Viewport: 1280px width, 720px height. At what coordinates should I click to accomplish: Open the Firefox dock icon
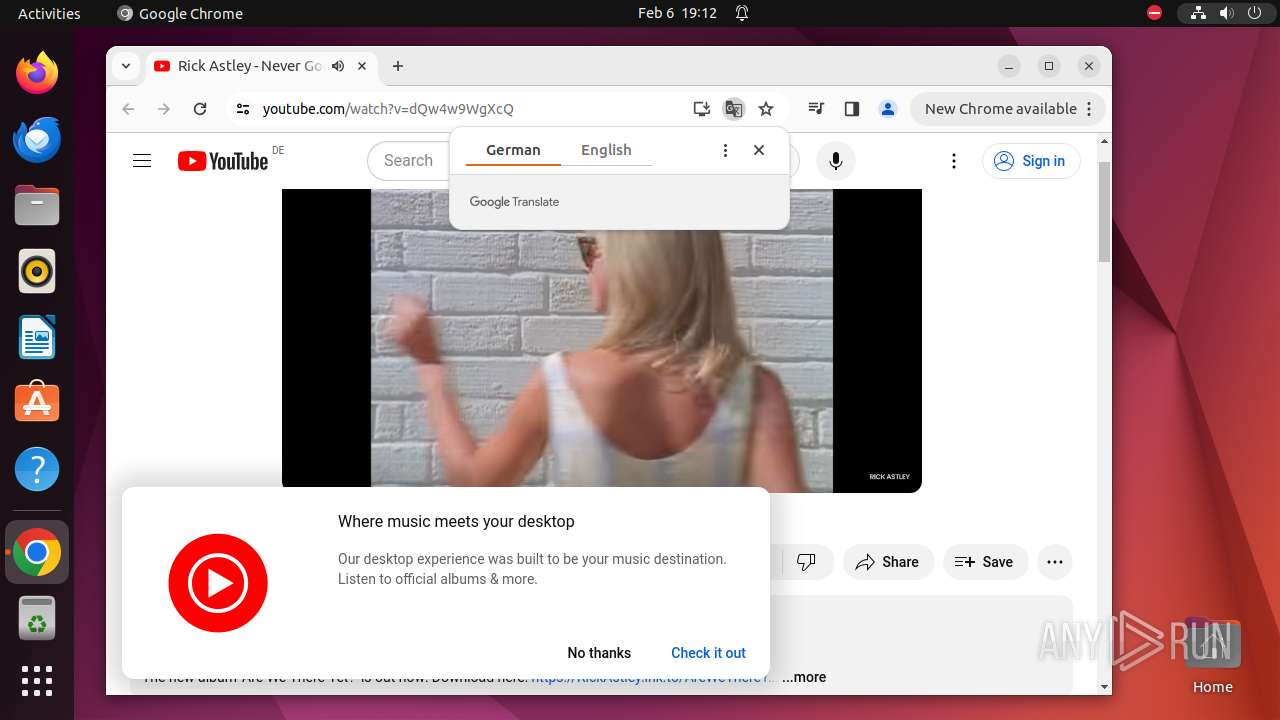(x=37, y=73)
